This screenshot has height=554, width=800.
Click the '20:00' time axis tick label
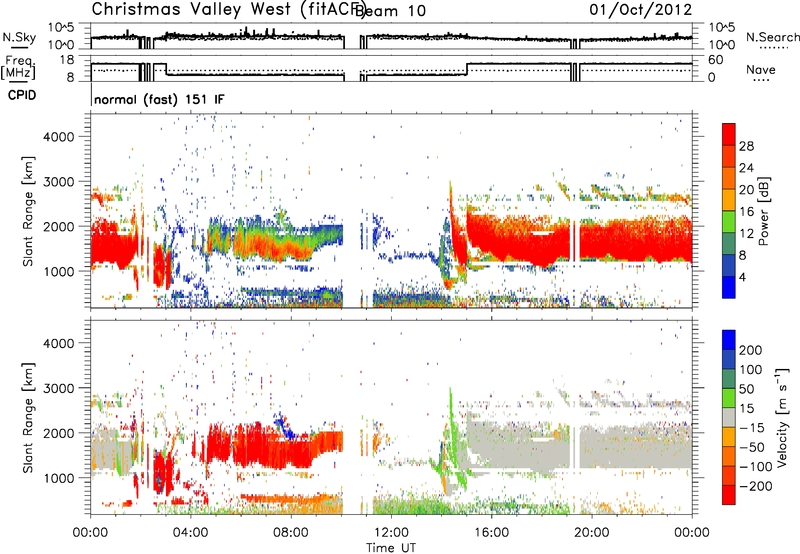592,533
